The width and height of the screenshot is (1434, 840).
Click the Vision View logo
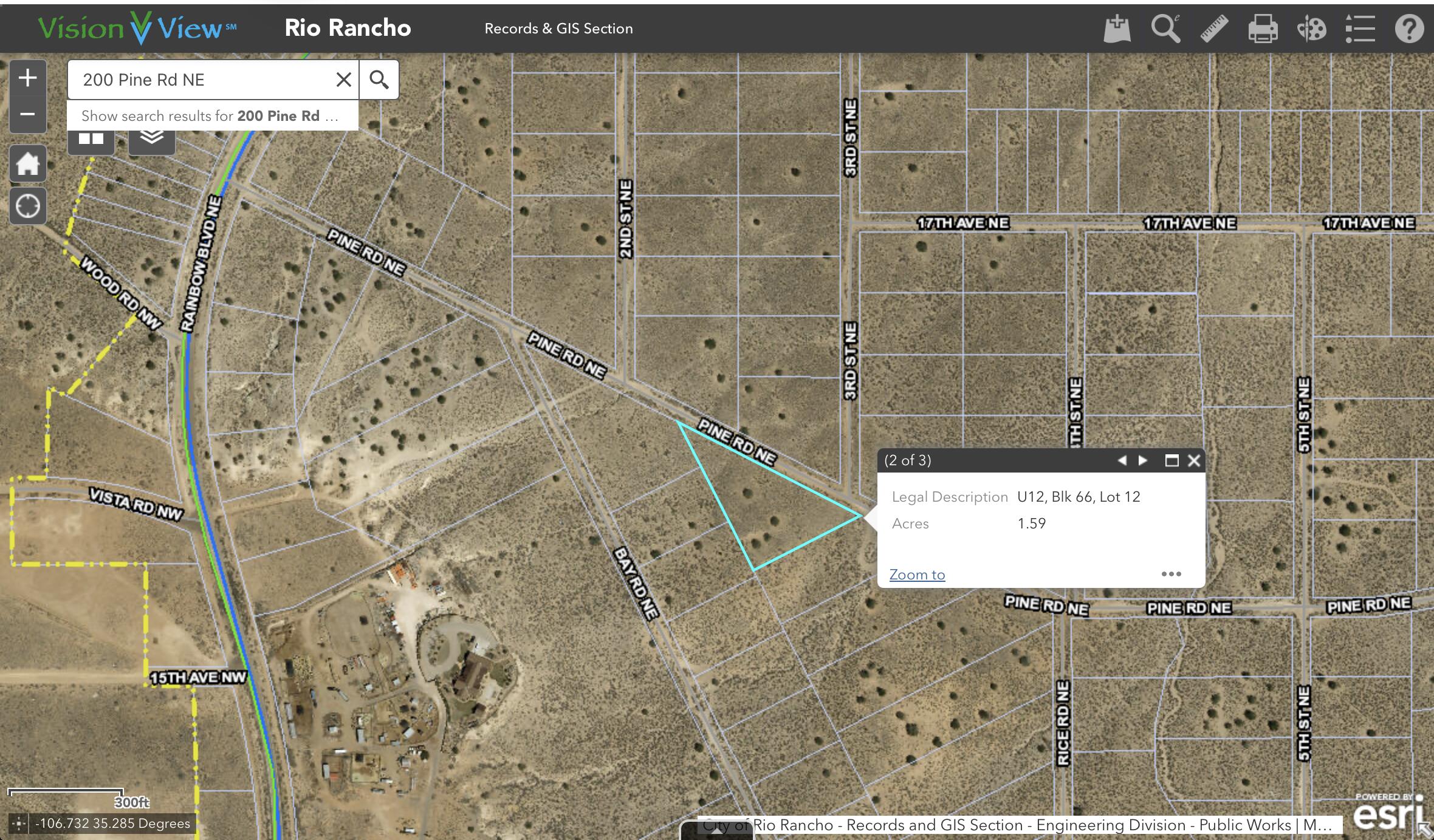(137, 28)
